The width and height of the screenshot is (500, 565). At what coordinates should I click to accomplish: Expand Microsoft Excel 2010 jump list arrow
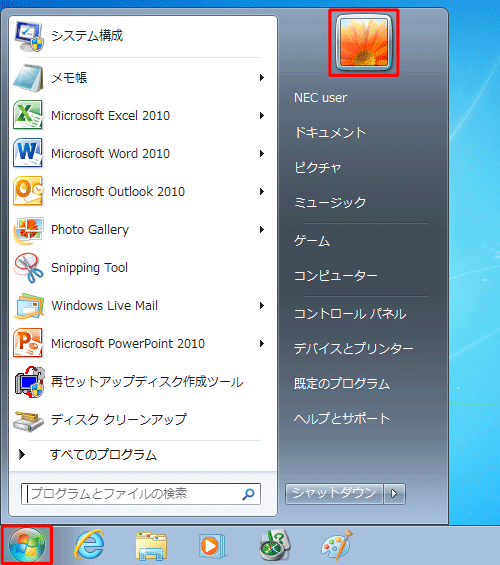262,115
